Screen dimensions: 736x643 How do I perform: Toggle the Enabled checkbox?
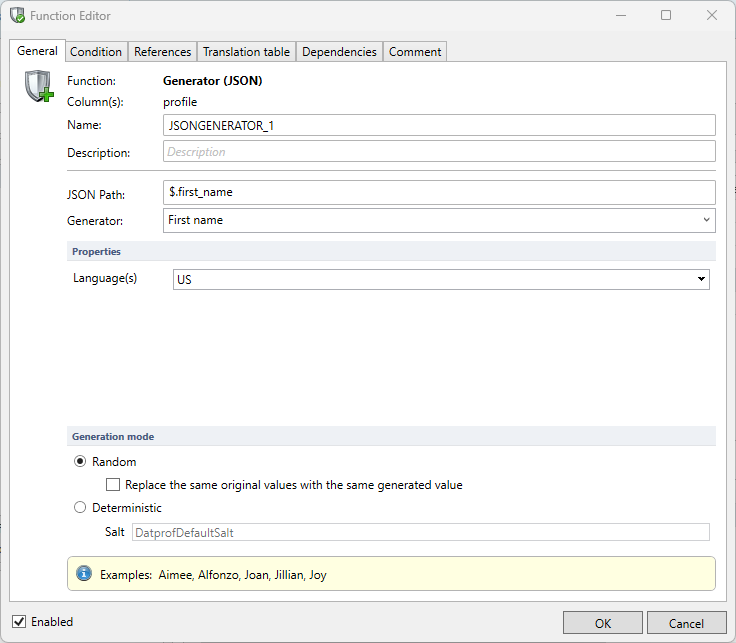19,621
